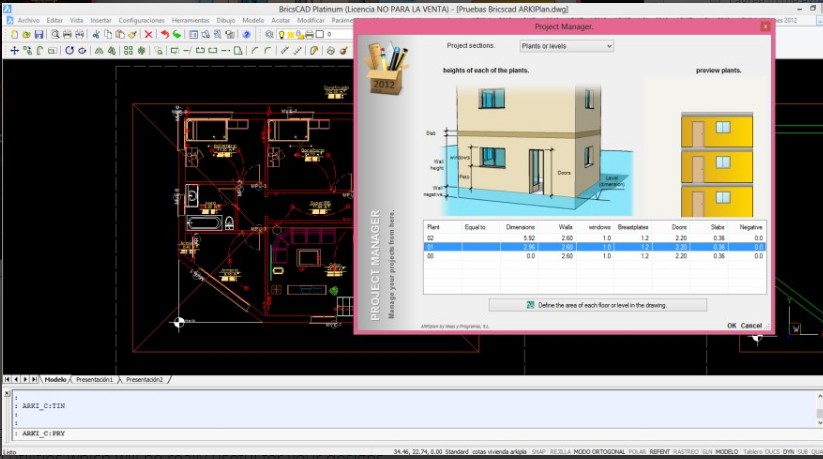Image resolution: width=823 pixels, height=459 pixels.
Task: Open the Insertar menu
Action: point(101,20)
